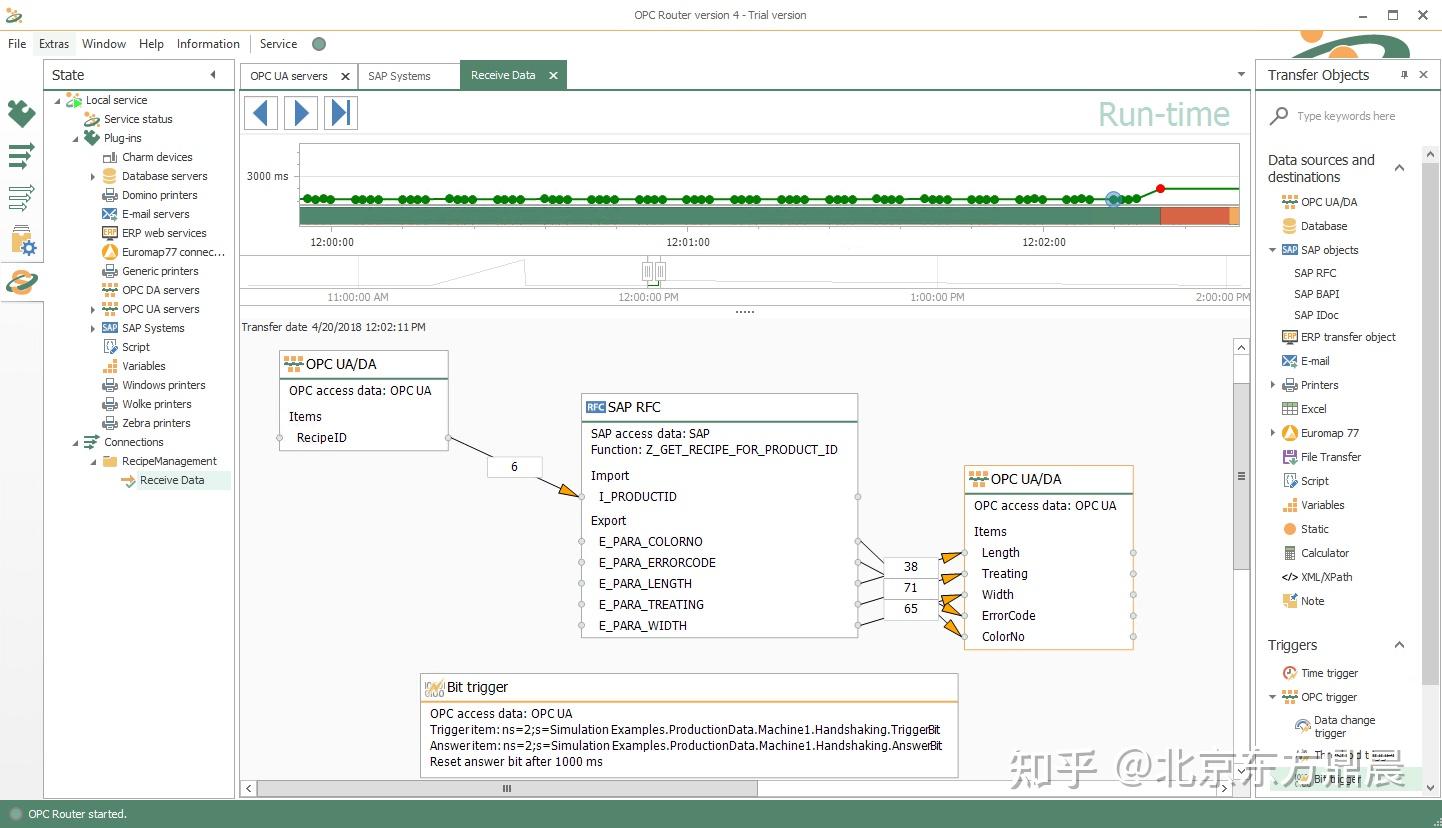Viewport: 1442px width, 828px height.
Task: Open the File menu
Action: point(17,44)
